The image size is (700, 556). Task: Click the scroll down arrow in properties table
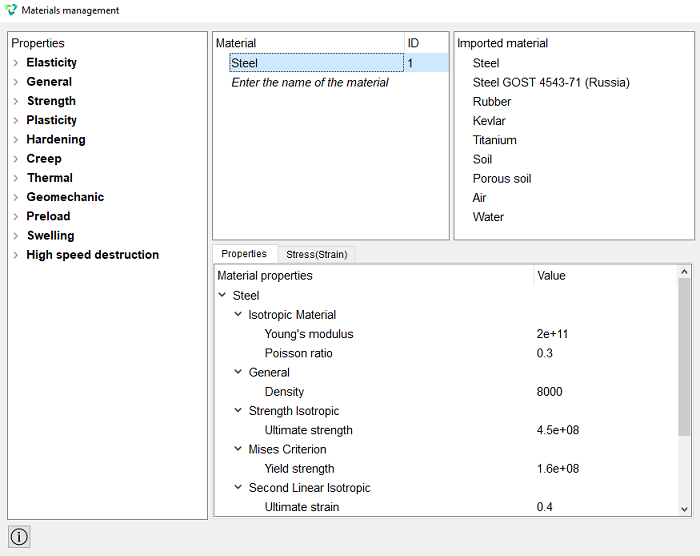pyautogui.click(x=684, y=509)
